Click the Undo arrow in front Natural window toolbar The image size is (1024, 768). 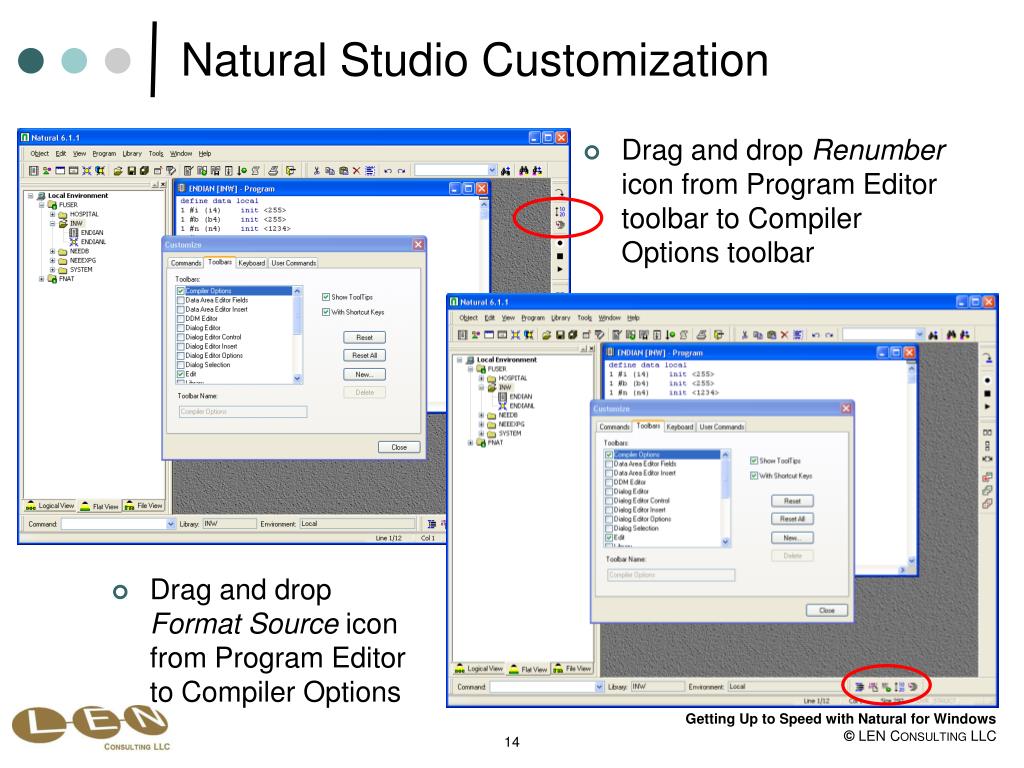(816, 335)
